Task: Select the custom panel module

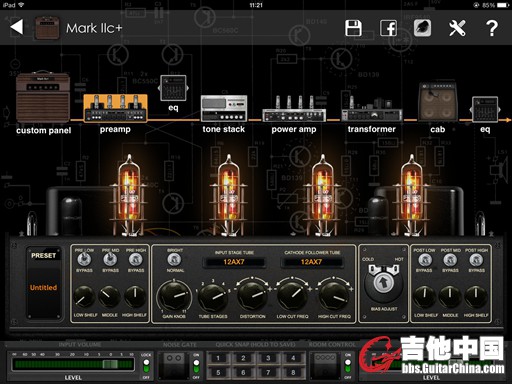Action: tap(43, 97)
